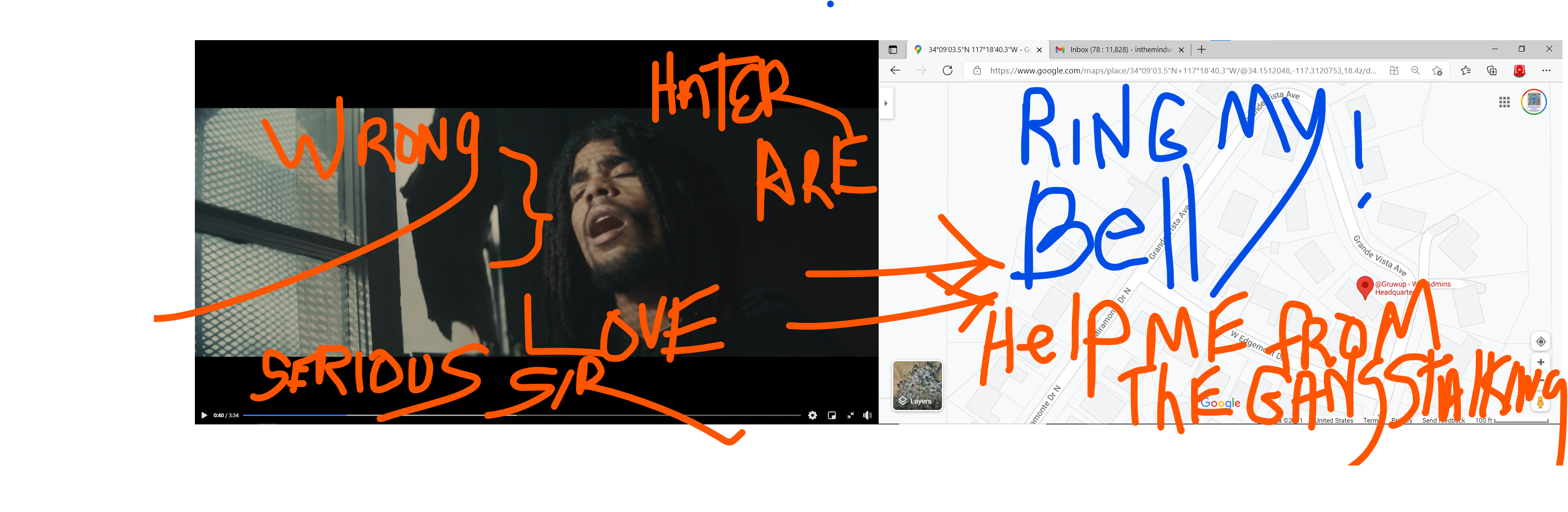Screen dimensions: 1568x512
Task: Close the Google Maps tab
Action: point(1039,50)
